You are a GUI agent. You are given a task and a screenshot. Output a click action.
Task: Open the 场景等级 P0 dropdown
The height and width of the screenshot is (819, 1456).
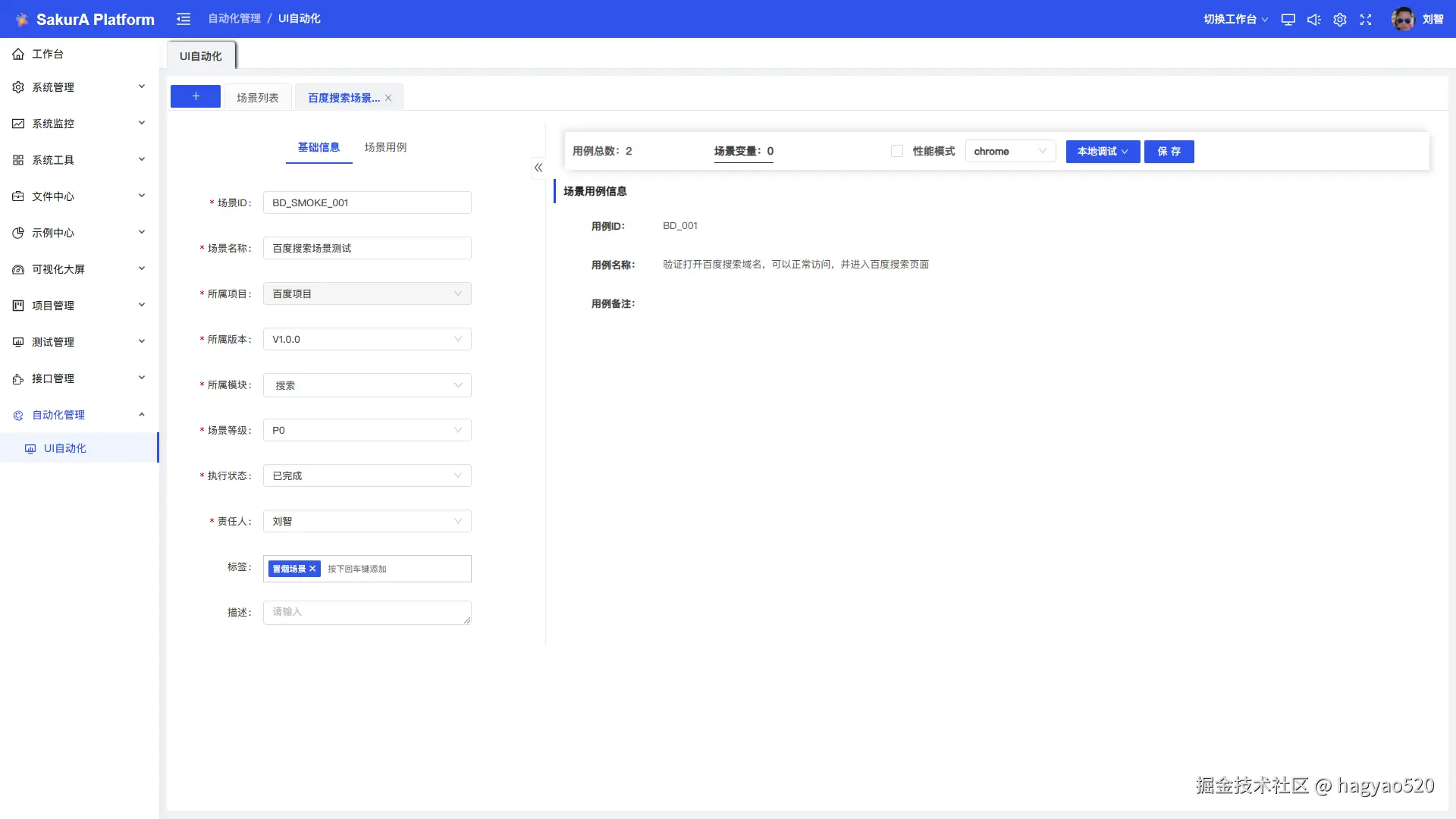367,430
